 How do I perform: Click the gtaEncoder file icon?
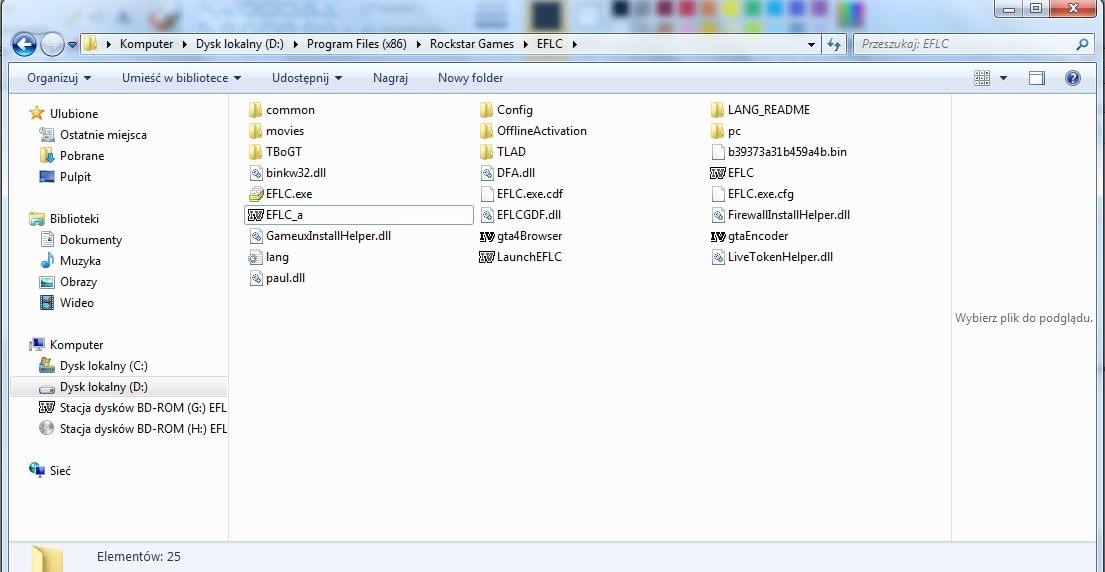coord(718,236)
